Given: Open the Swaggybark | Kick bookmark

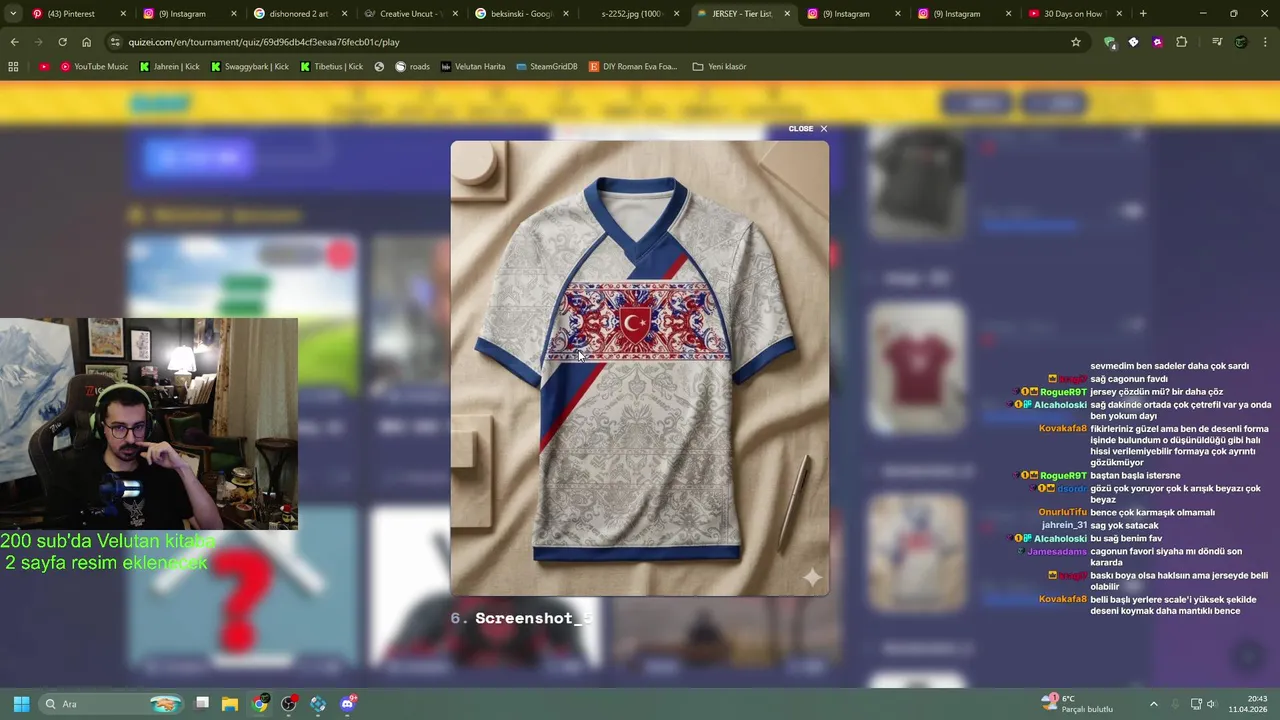Looking at the screenshot, I should 250,66.
